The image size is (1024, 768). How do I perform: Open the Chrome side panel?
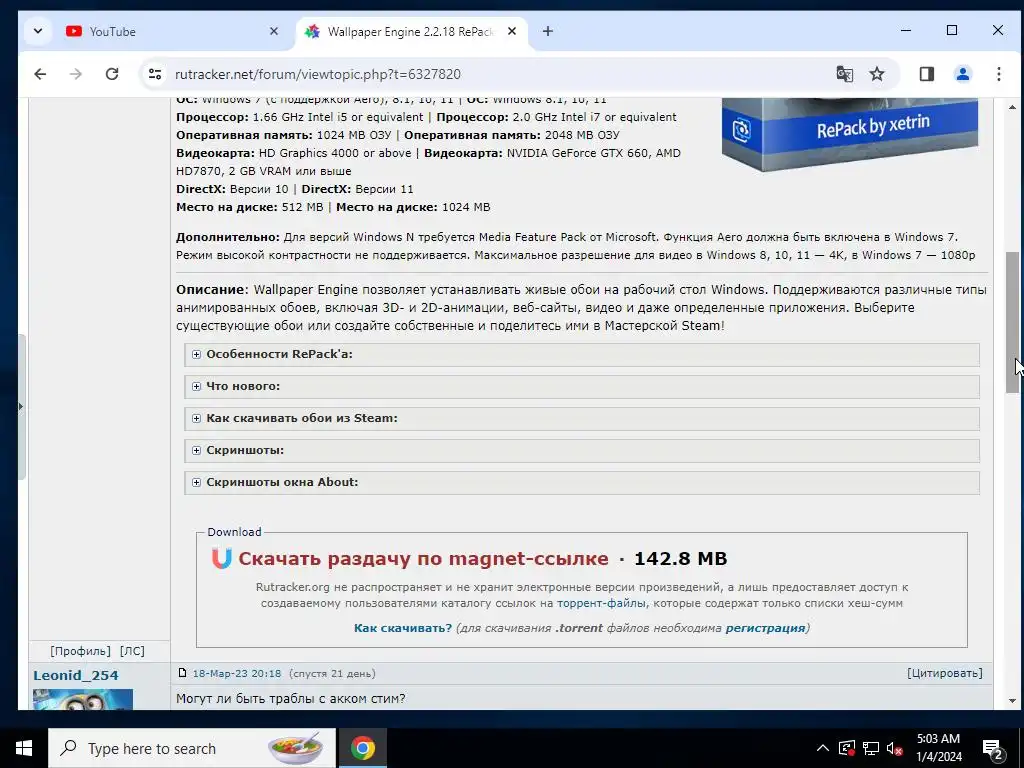(927, 74)
